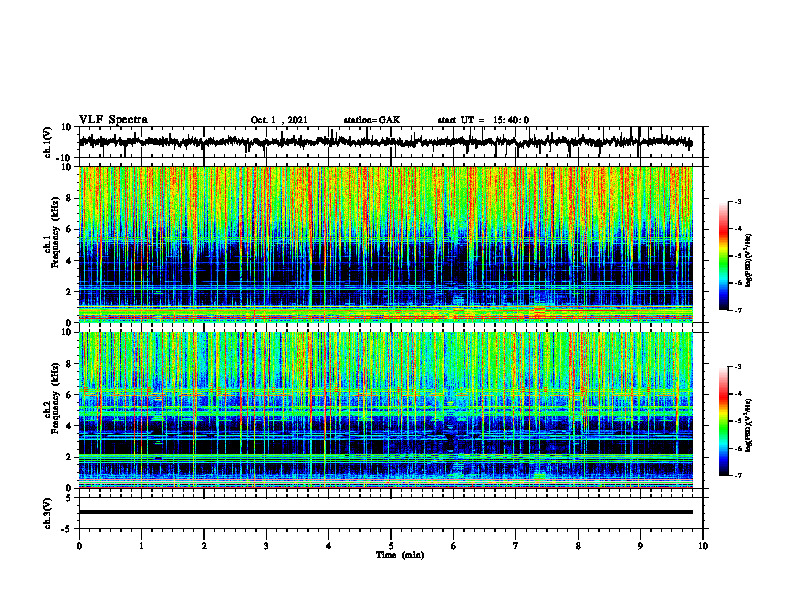Select the "start UT = 15:40:0" header text
The height and width of the screenshot is (612, 792).
coord(483,120)
